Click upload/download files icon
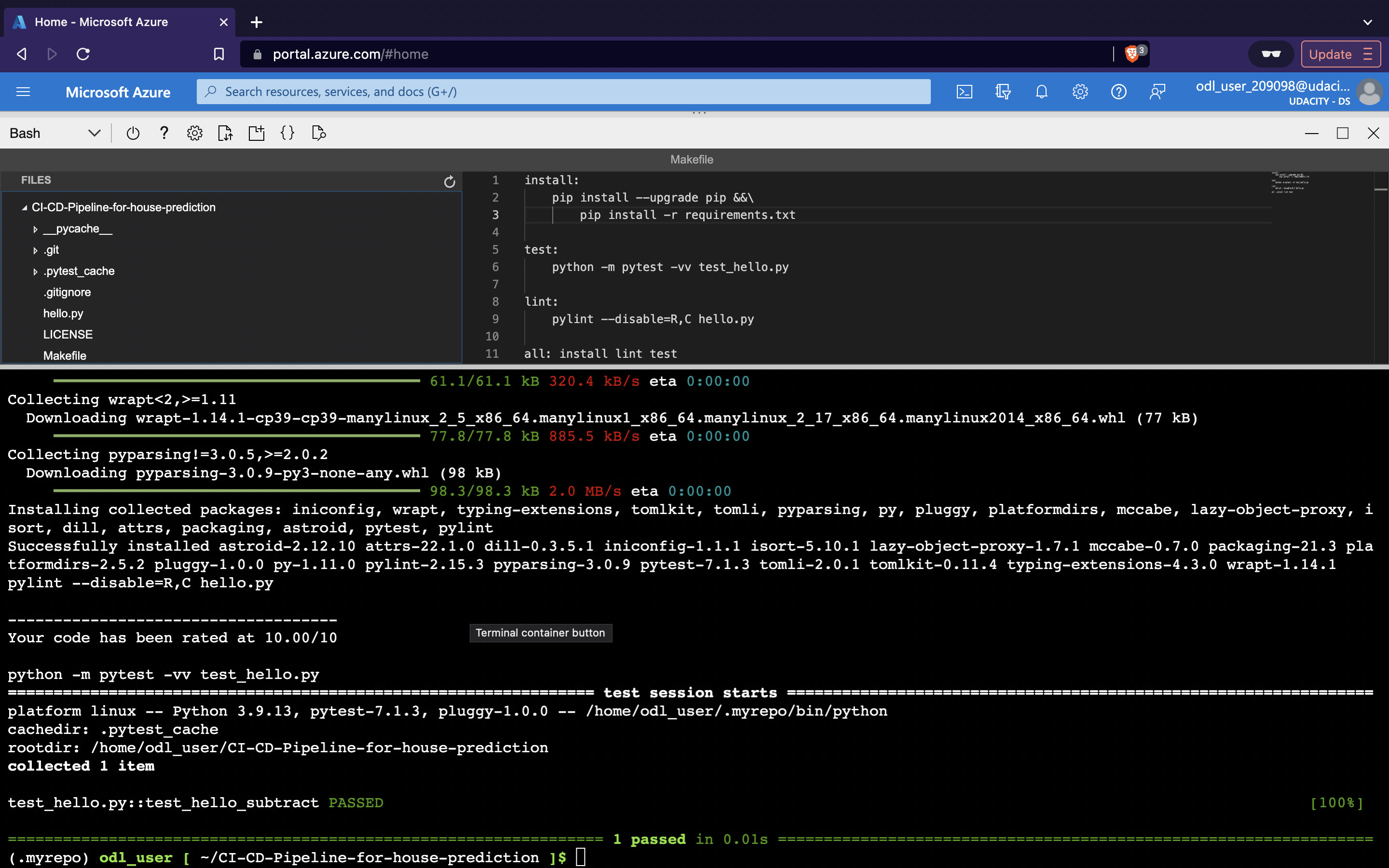 (226, 133)
